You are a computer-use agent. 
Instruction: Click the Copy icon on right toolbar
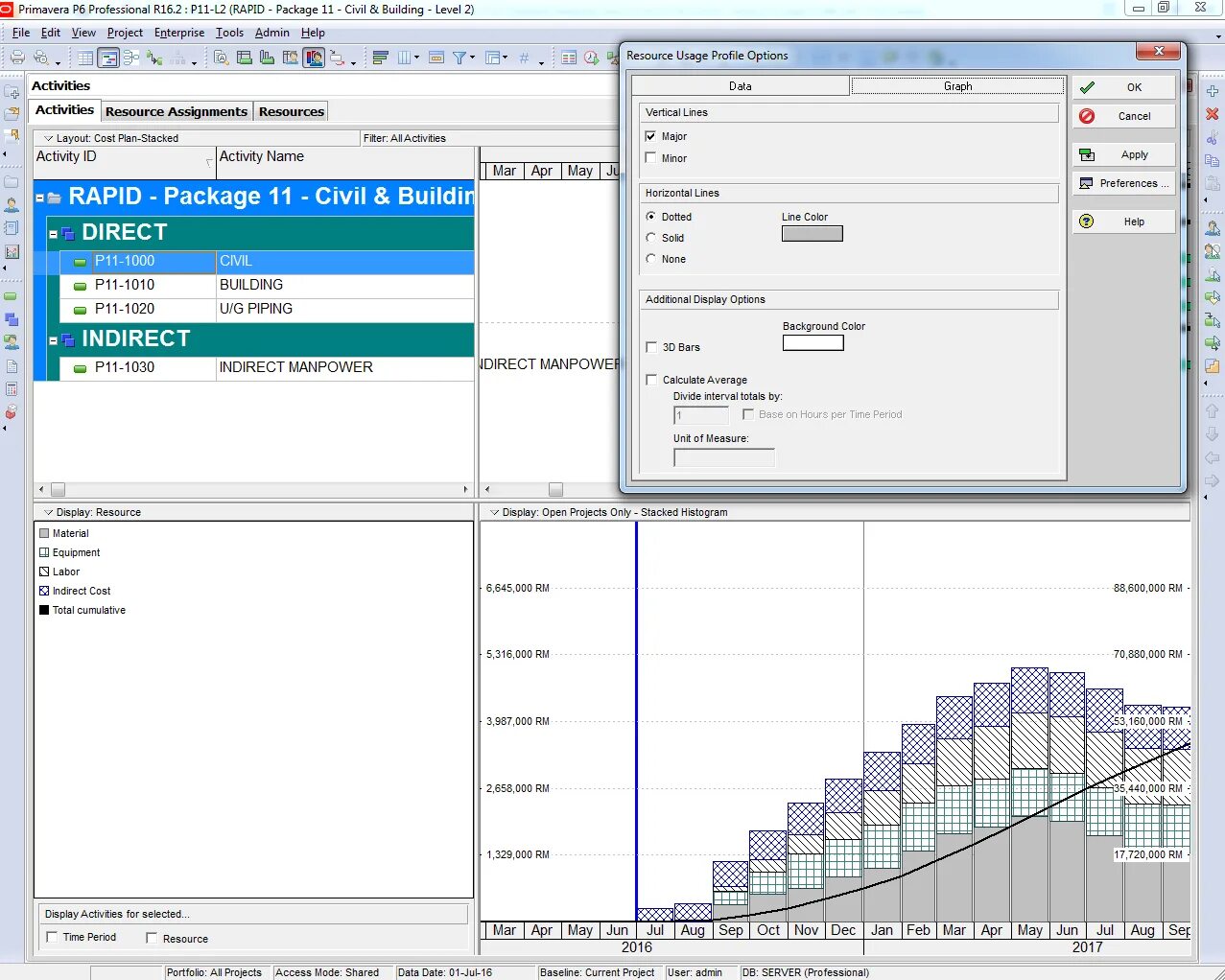(1213, 160)
